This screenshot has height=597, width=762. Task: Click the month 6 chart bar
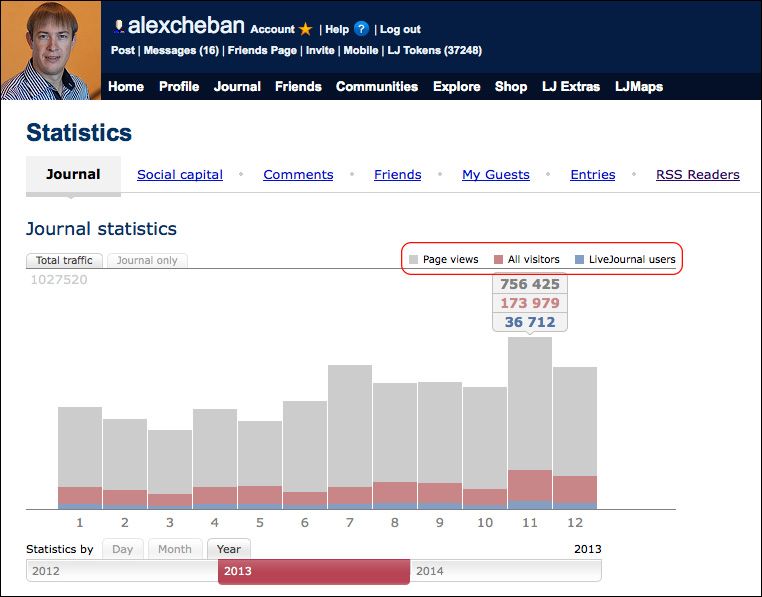pyautogui.click(x=305, y=455)
